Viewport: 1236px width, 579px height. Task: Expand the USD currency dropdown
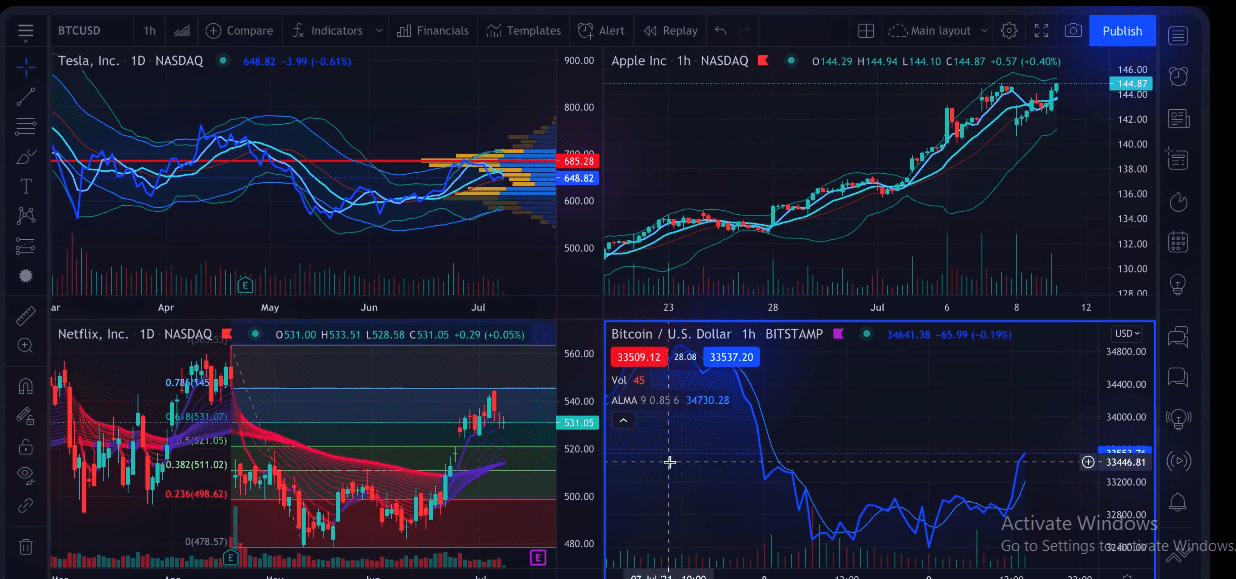click(1128, 334)
